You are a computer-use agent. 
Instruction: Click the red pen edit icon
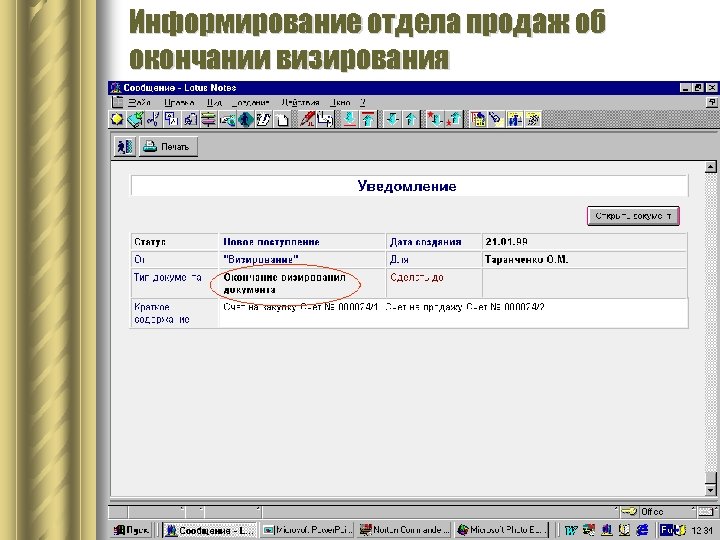[306, 119]
